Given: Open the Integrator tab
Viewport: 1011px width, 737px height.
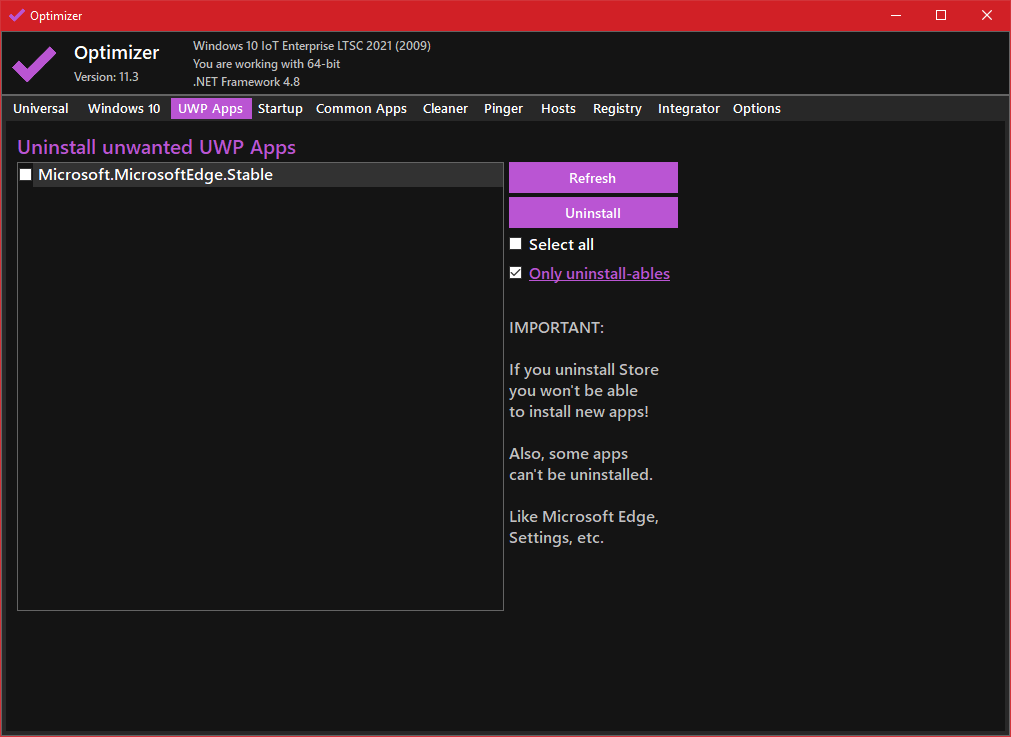Looking at the screenshot, I should tap(688, 109).
